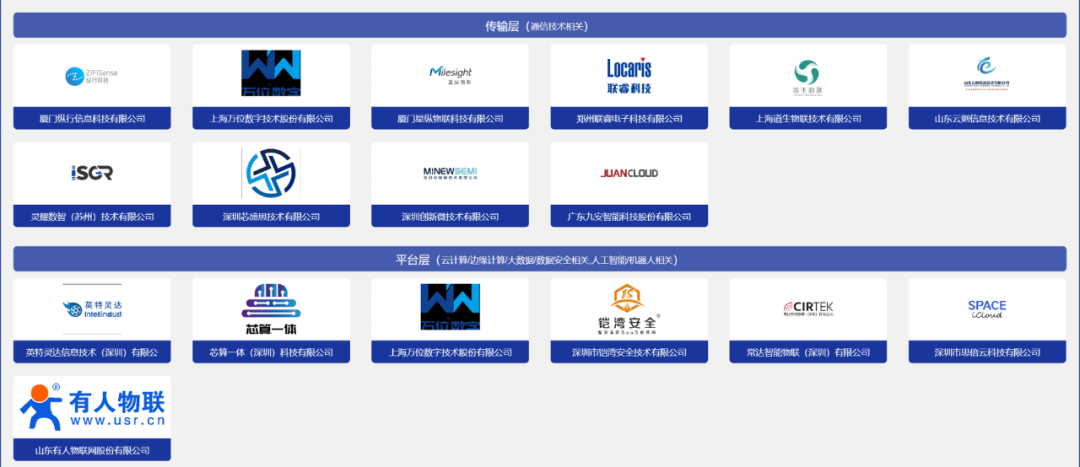Image resolution: width=1080 pixels, height=467 pixels.
Task: Click the CIRTEK logo
Action: [x=807, y=308]
